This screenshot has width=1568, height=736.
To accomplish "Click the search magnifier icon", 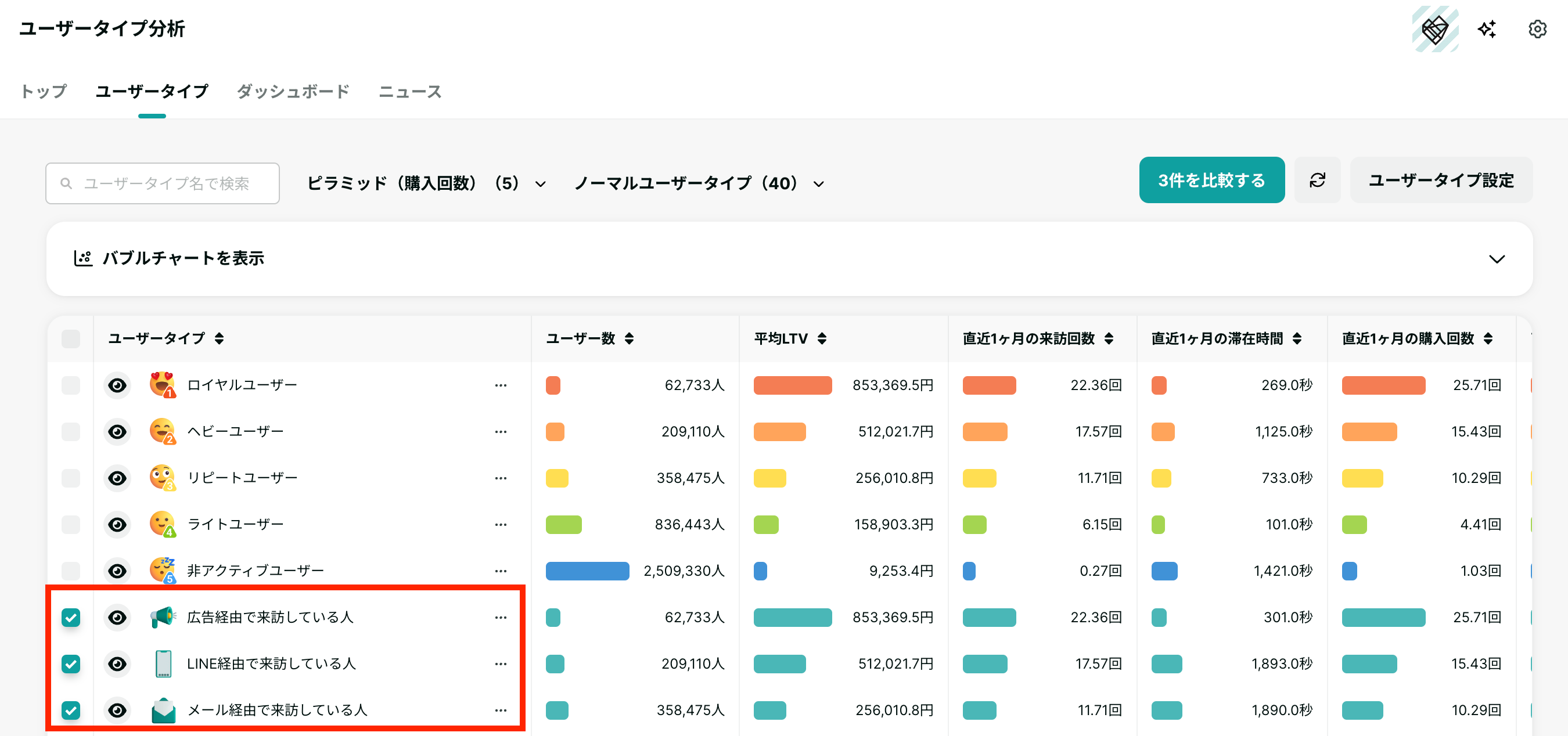I will pyautogui.click(x=66, y=183).
